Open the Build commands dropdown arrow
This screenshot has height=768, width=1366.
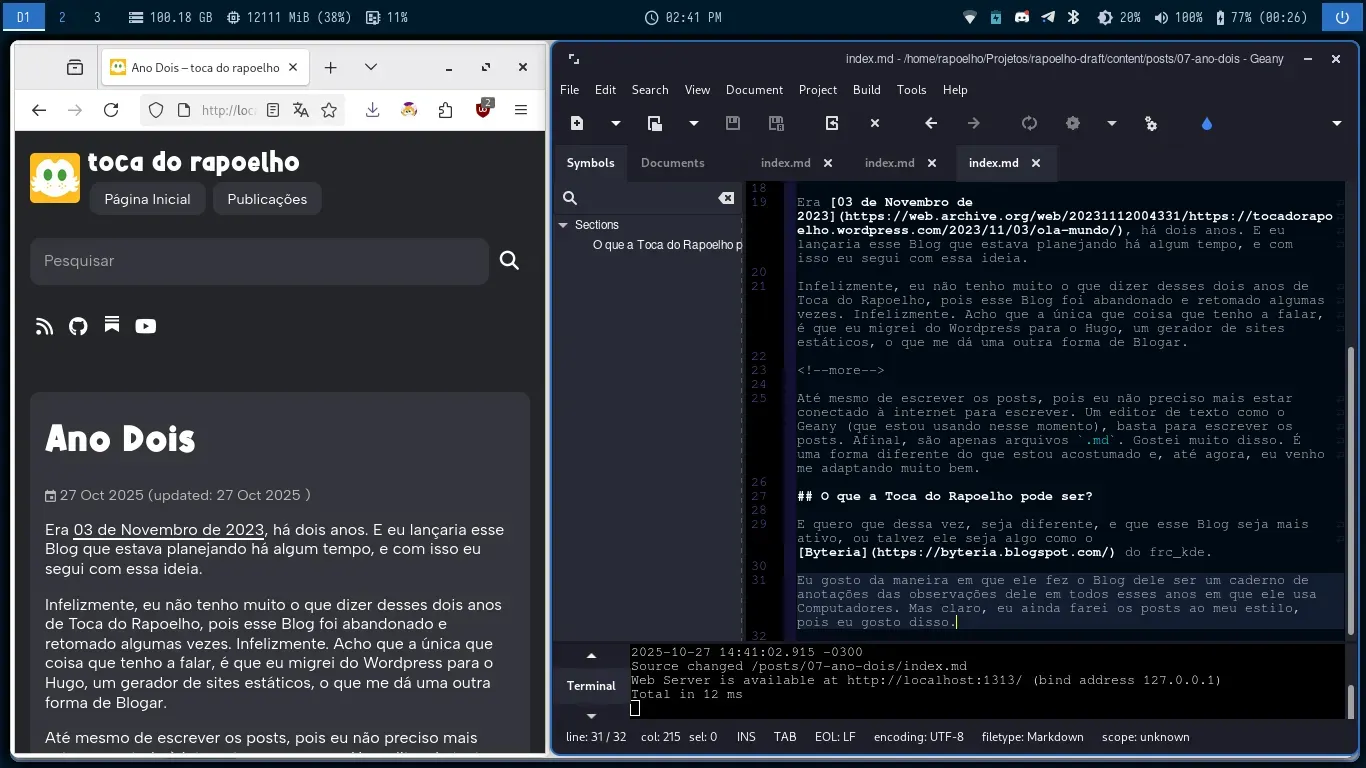pos(1112,123)
